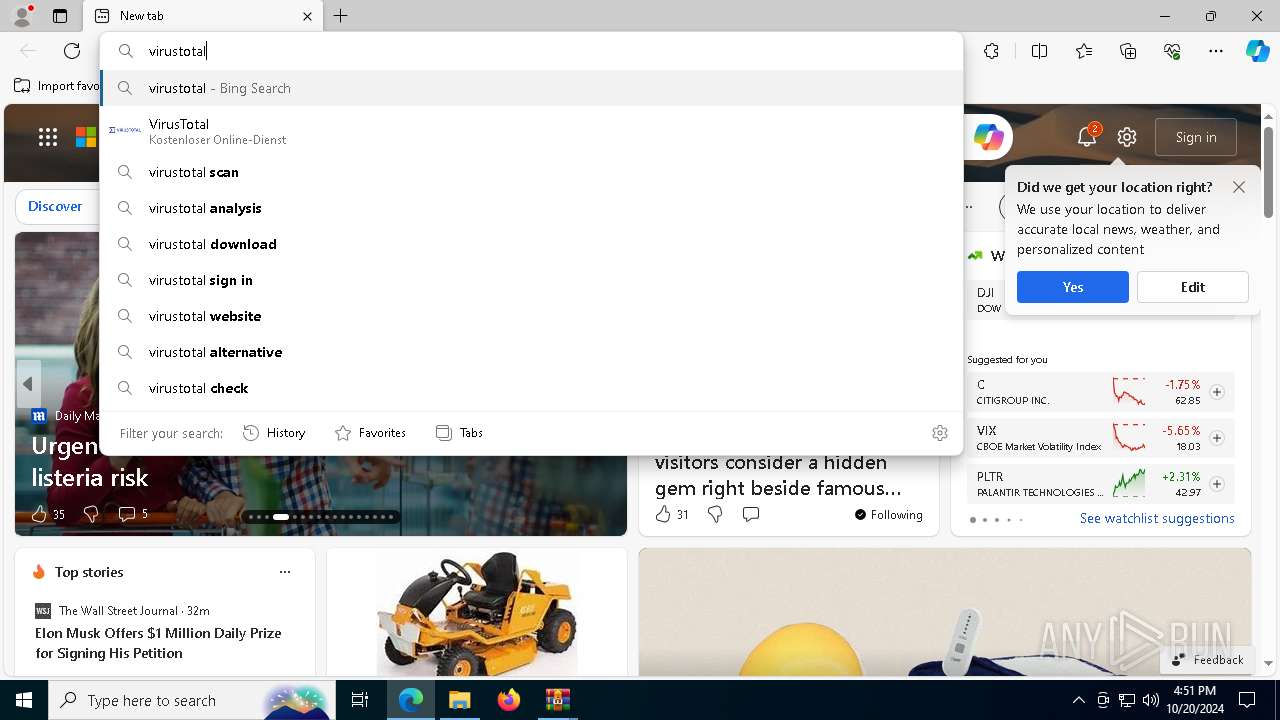This screenshot has height=720, width=1280.
Task: Edit location in prompt
Action: pyautogui.click(x=1193, y=287)
